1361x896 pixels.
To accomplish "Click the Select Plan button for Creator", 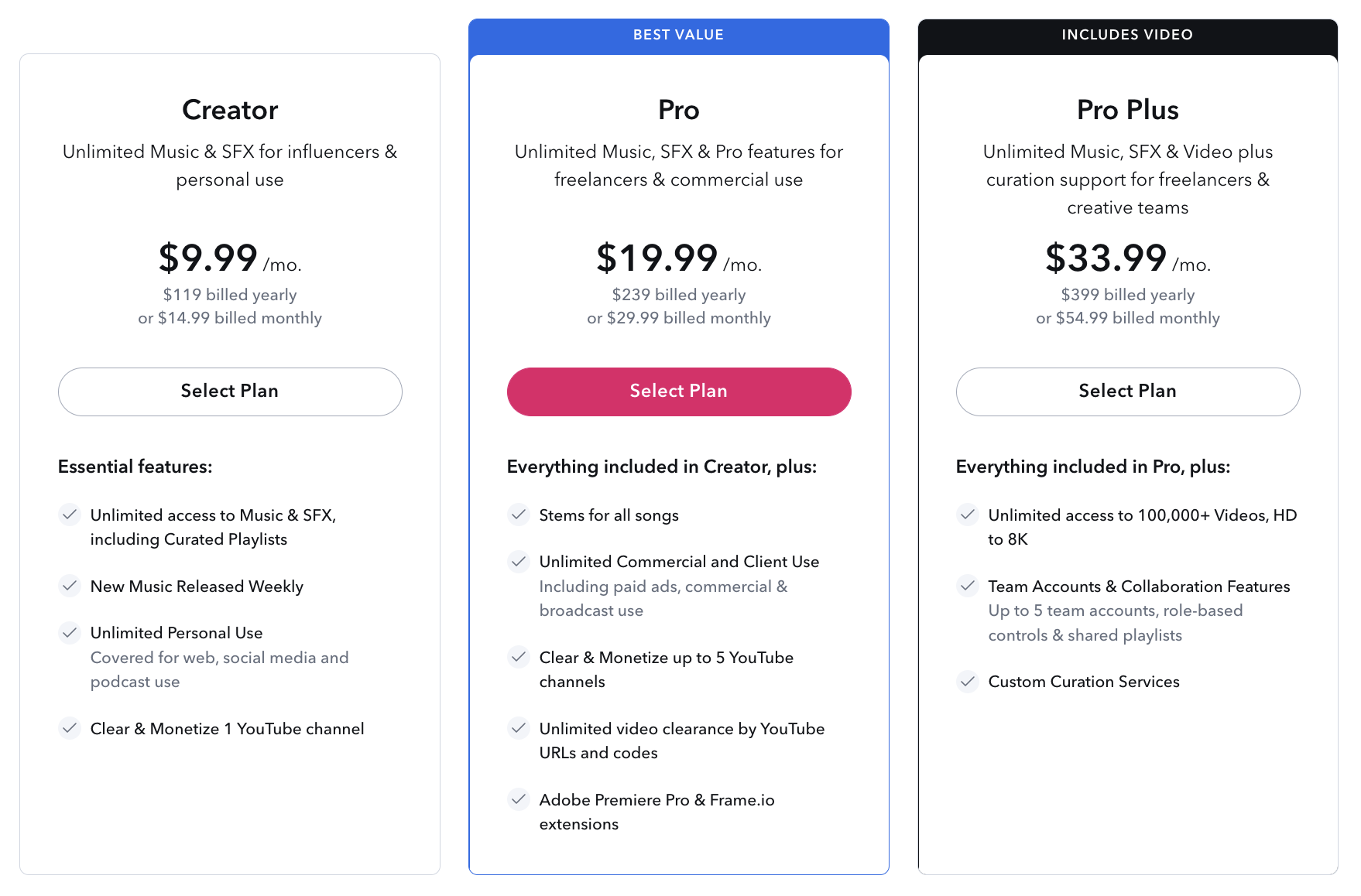I will pyautogui.click(x=230, y=392).
